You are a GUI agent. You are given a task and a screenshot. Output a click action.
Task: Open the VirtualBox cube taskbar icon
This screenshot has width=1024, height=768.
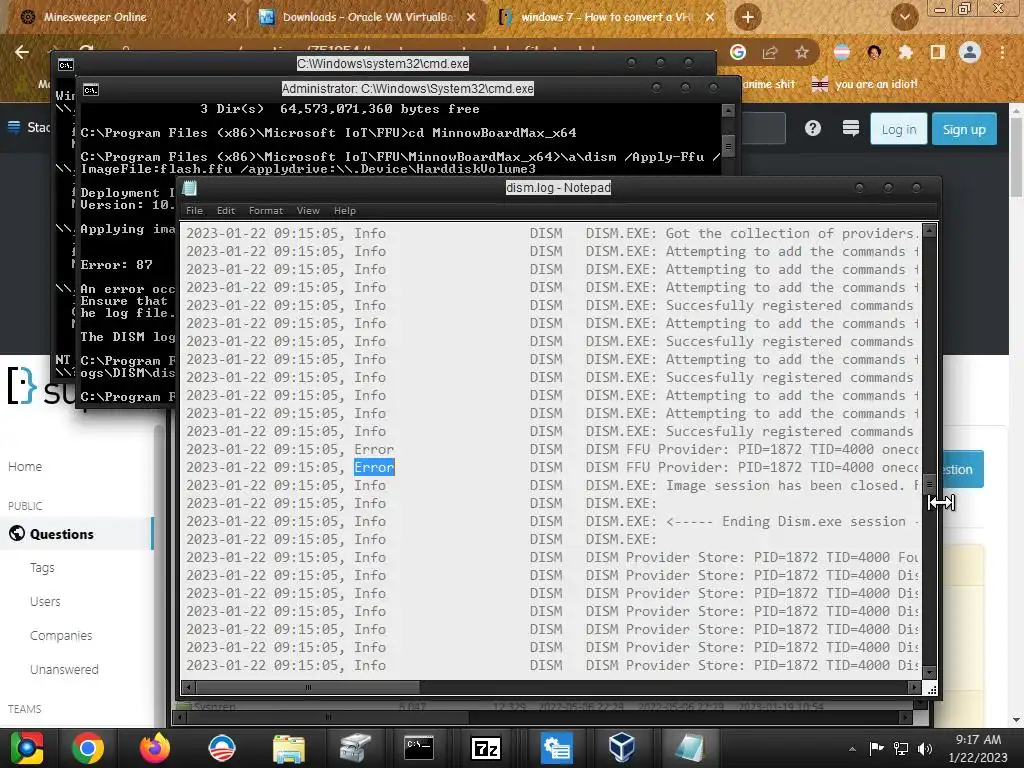click(621, 748)
